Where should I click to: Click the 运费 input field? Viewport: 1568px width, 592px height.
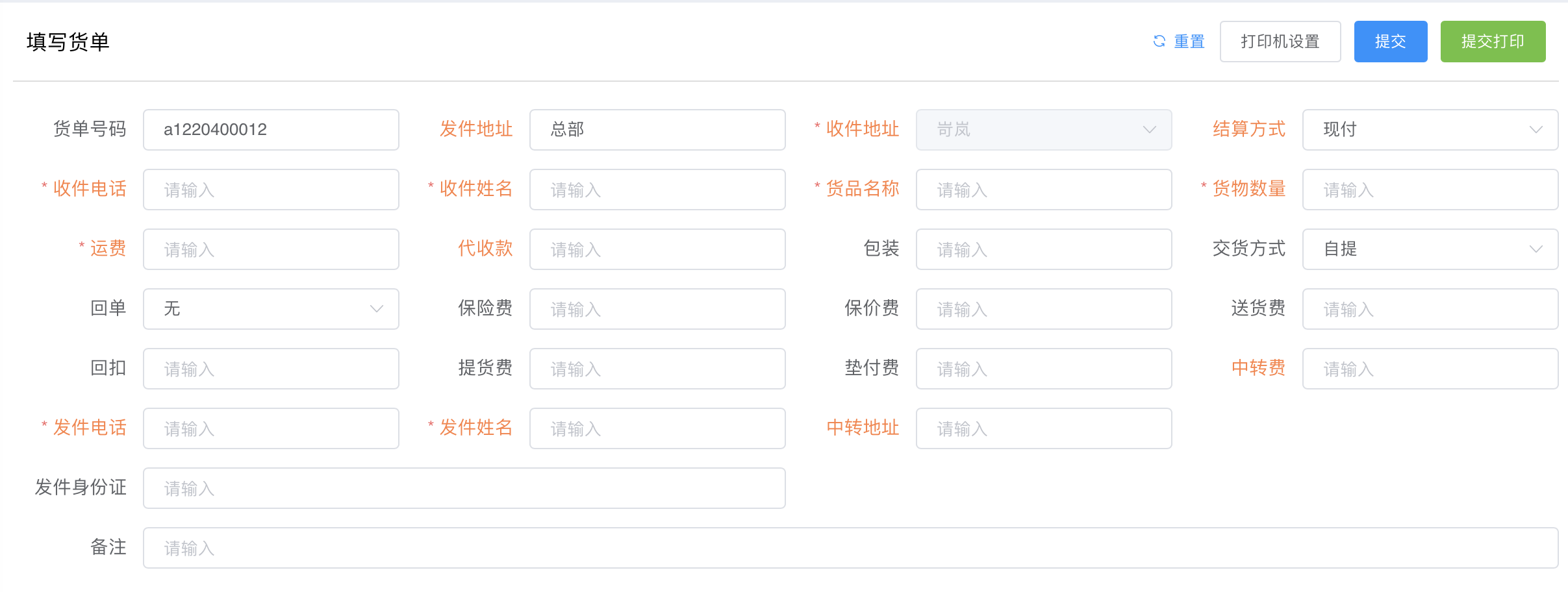[x=271, y=249]
